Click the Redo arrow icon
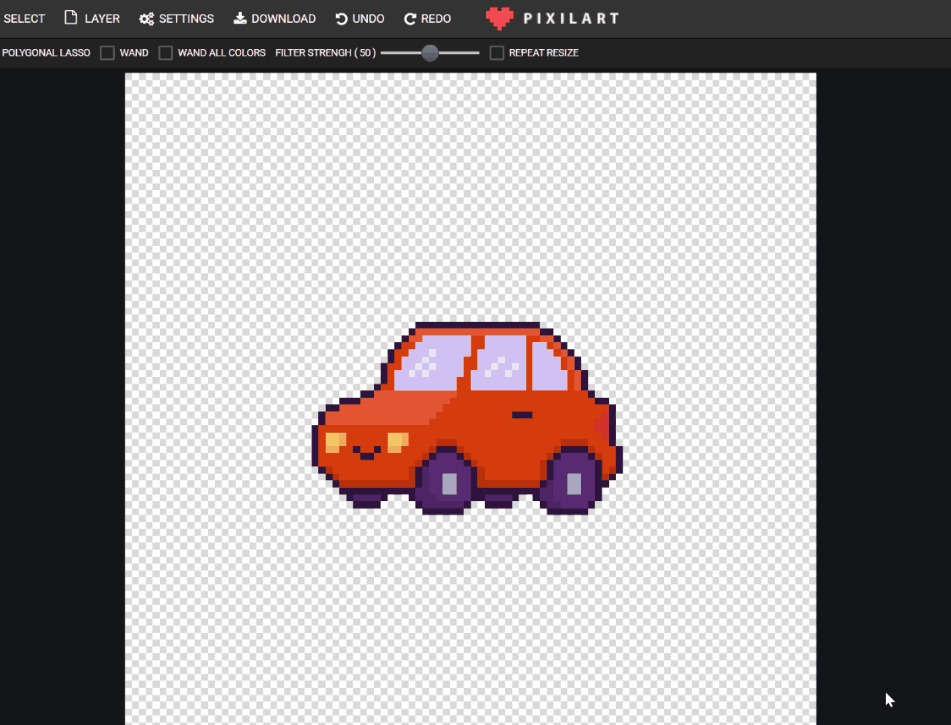 click(x=410, y=19)
